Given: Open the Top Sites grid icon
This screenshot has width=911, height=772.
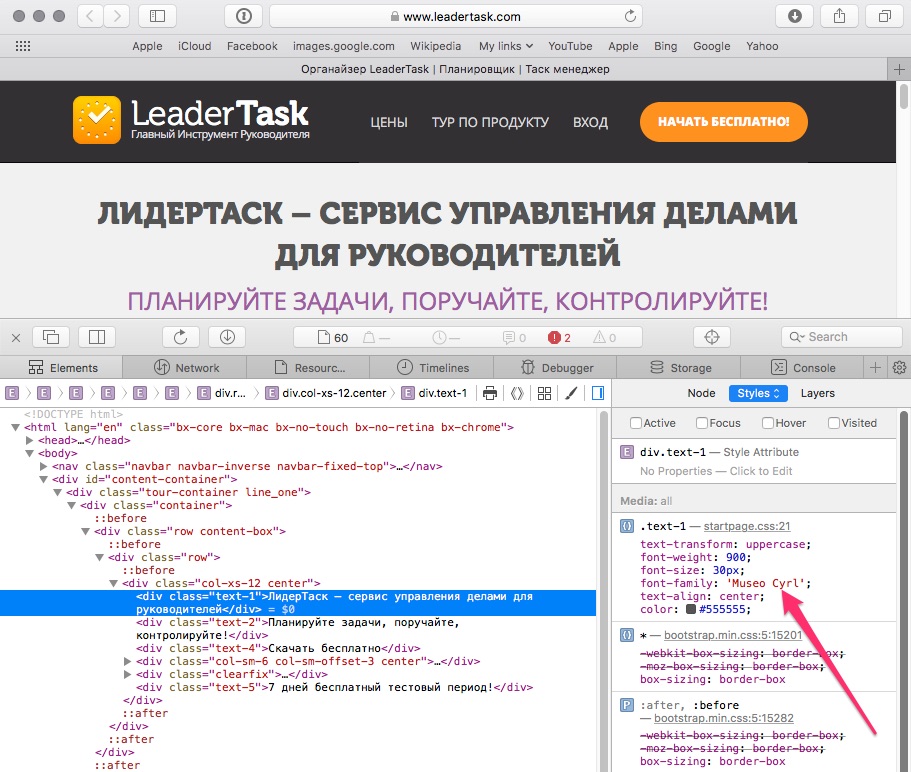Looking at the screenshot, I should [23, 46].
